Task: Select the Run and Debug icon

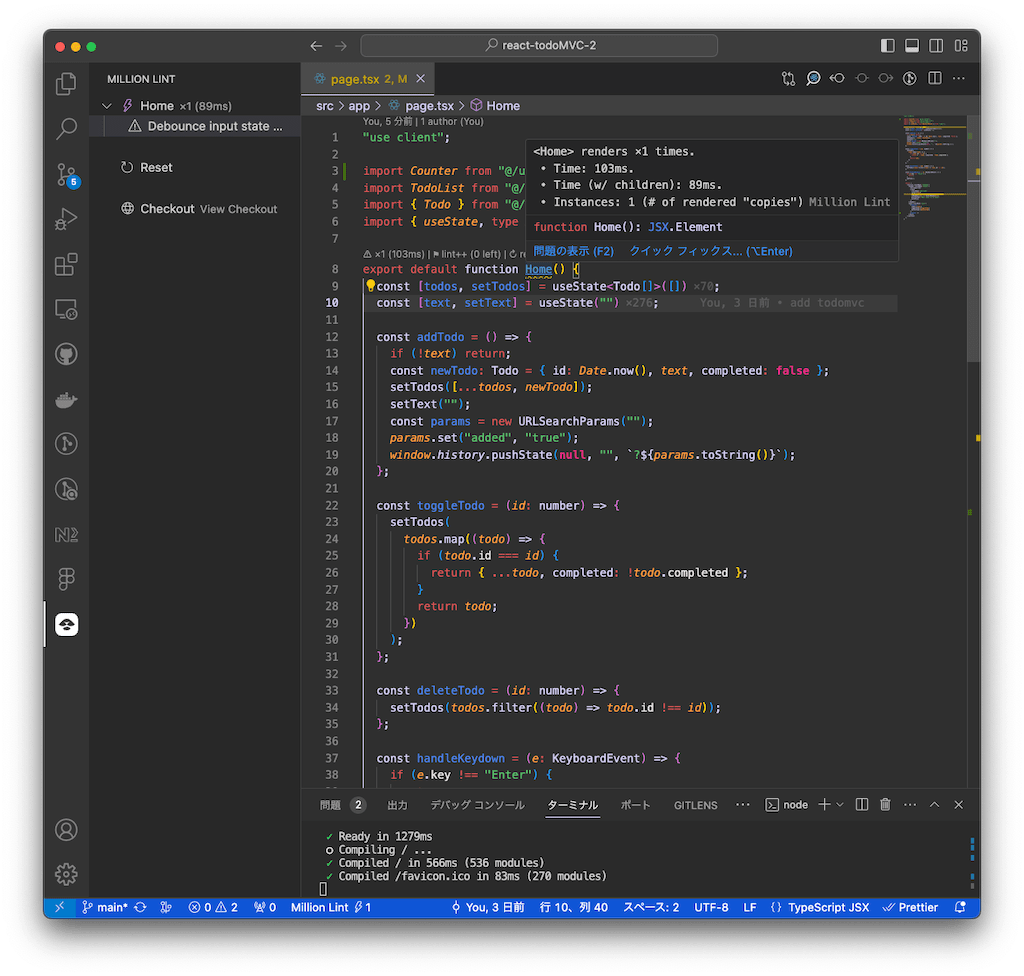Action: [x=66, y=218]
